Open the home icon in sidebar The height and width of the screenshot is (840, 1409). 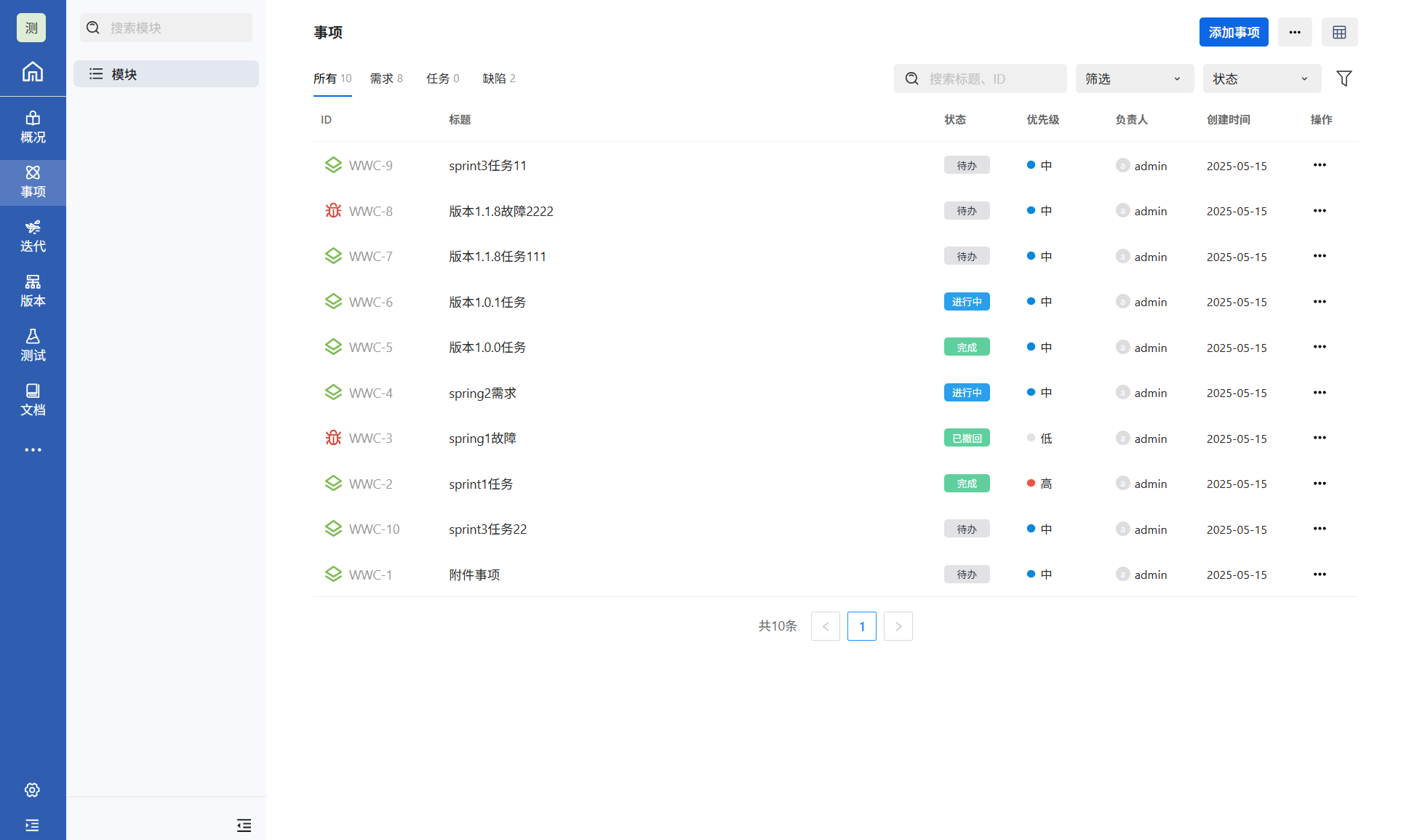(x=33, y=71)
